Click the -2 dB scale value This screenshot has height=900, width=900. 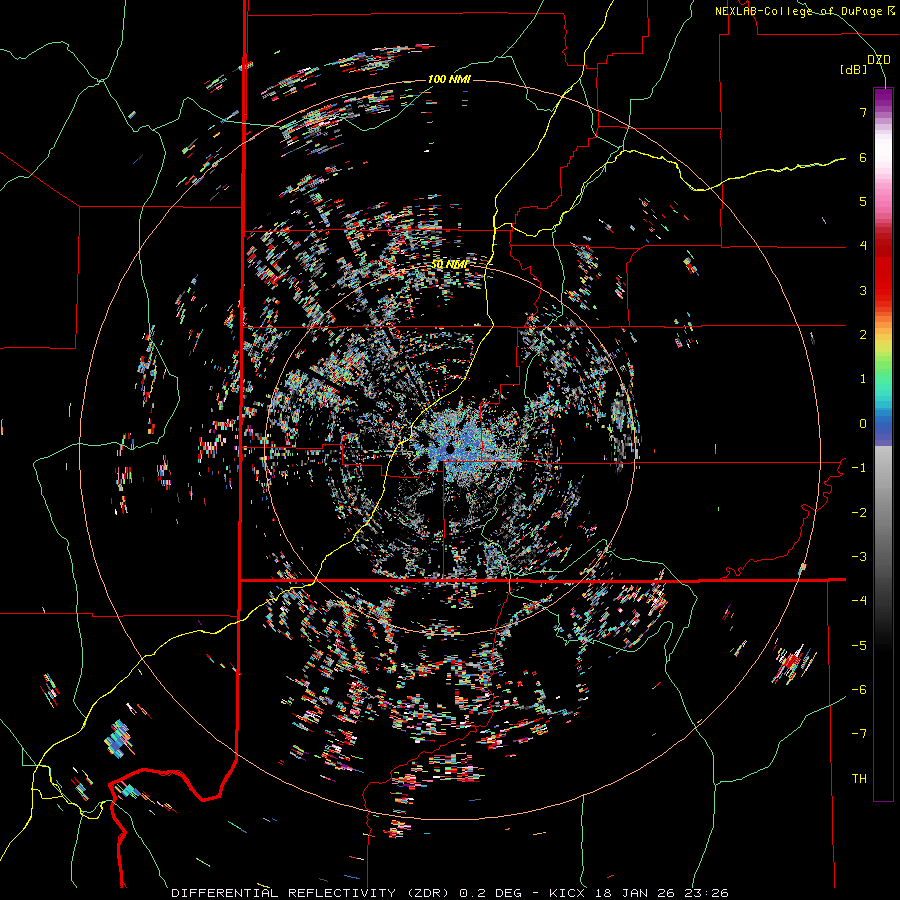coord(859,513)
